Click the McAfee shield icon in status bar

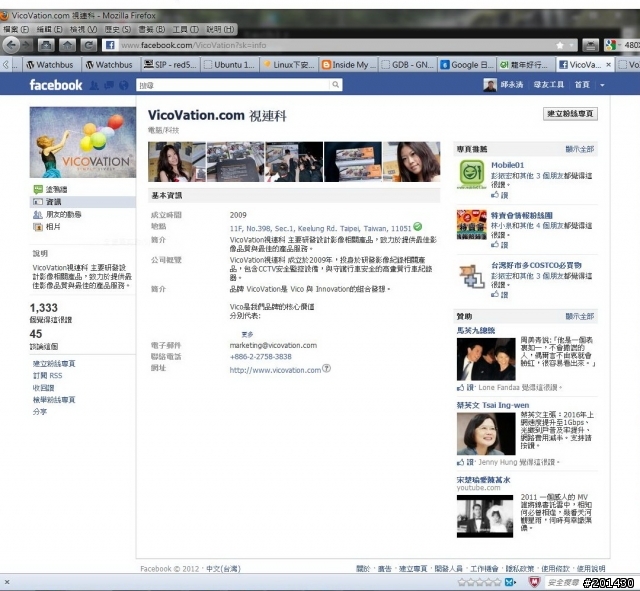point(535,582)
